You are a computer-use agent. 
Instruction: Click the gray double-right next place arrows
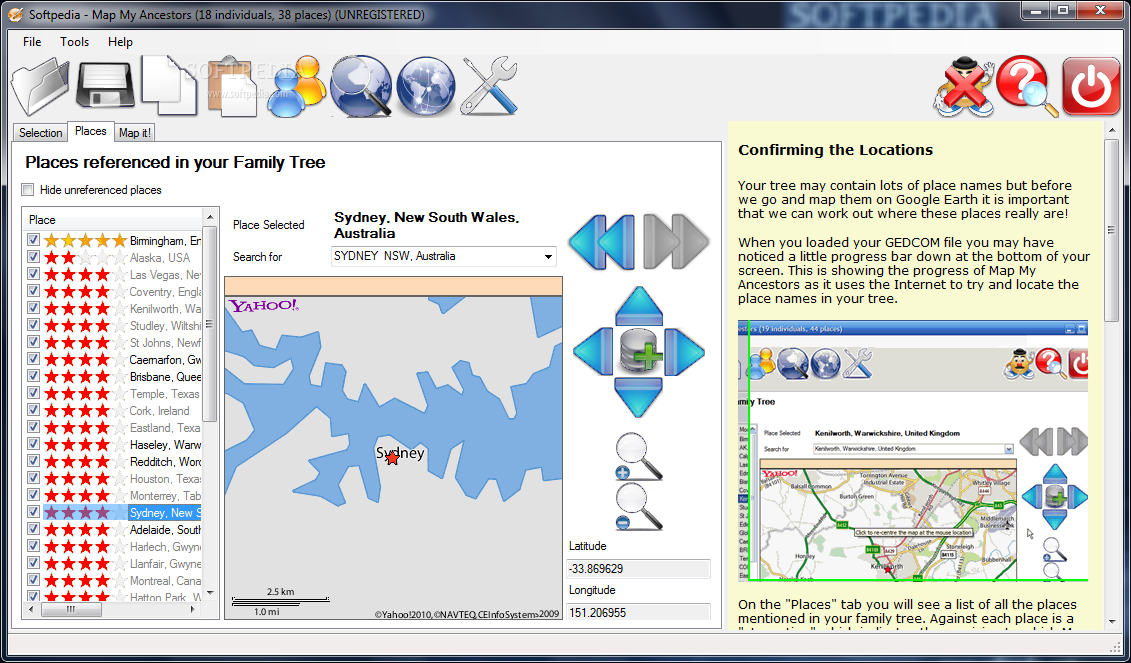click(x=676, y=242)
